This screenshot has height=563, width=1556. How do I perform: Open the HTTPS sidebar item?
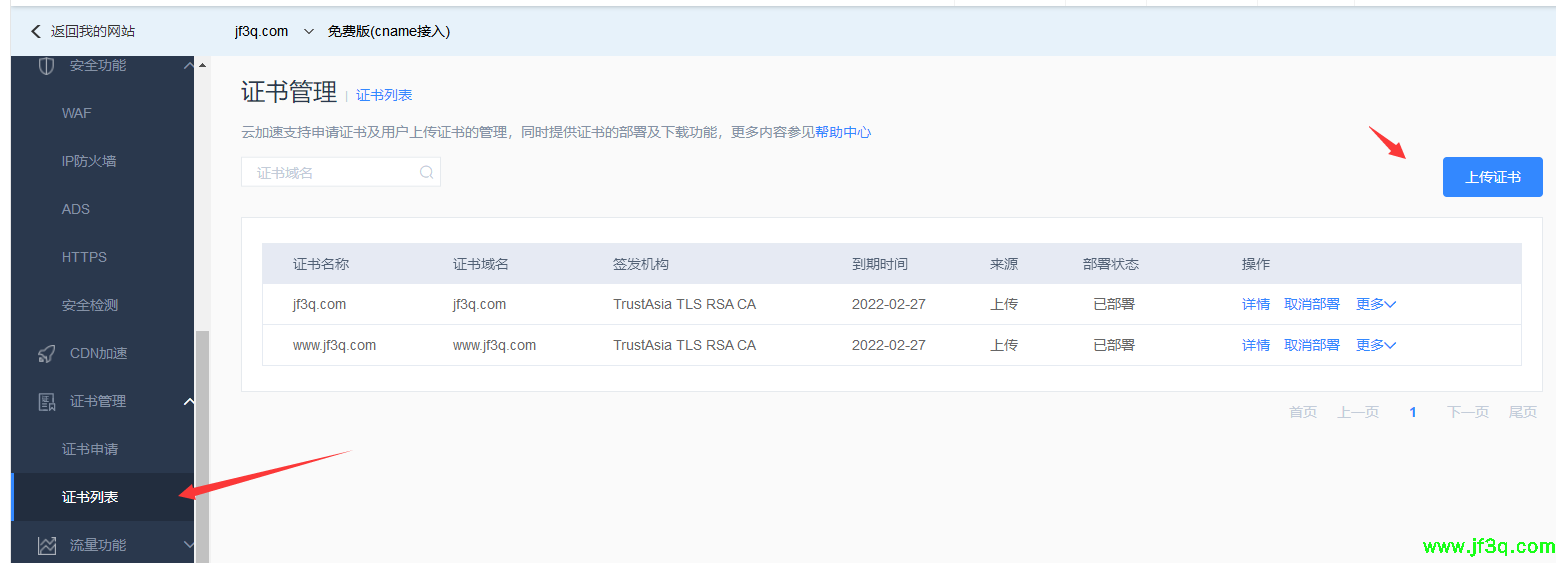(84, 257)
